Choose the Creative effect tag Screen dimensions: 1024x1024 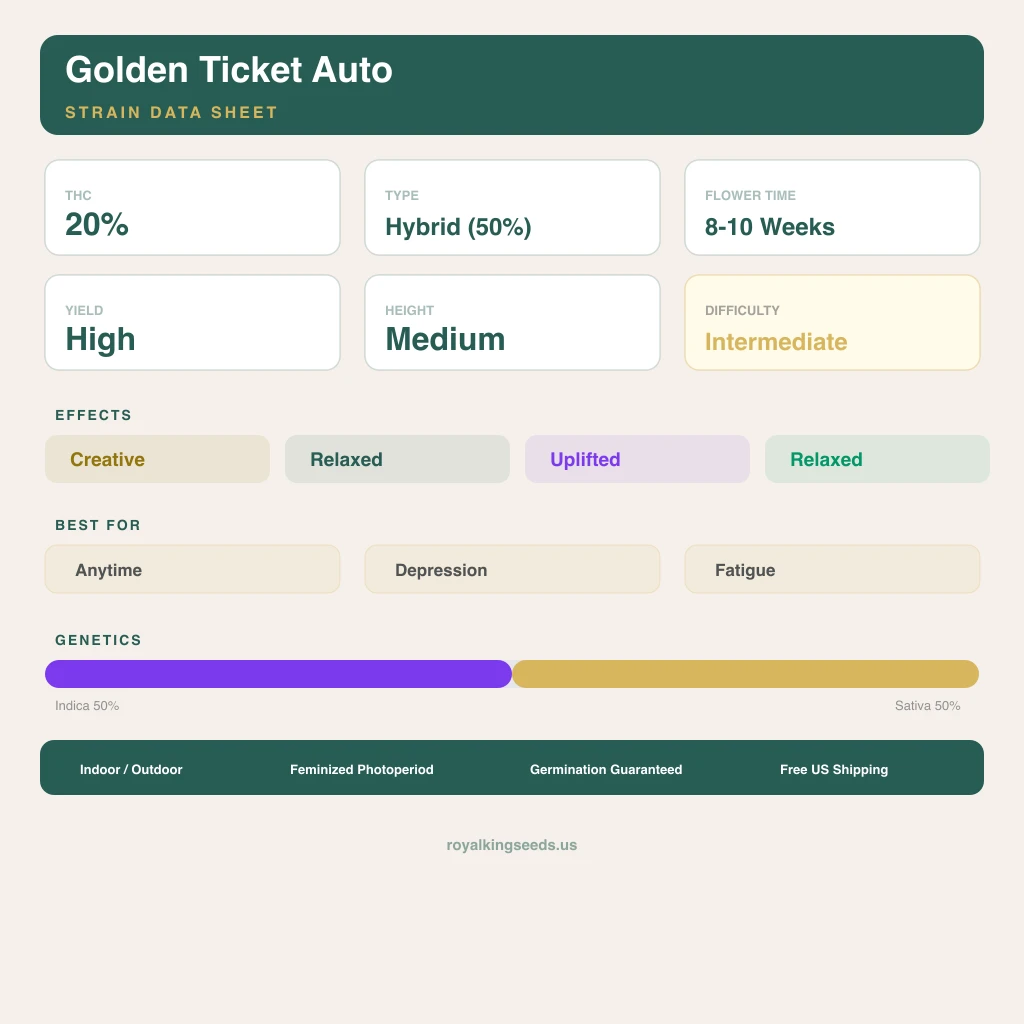click(x=157, y=459)
